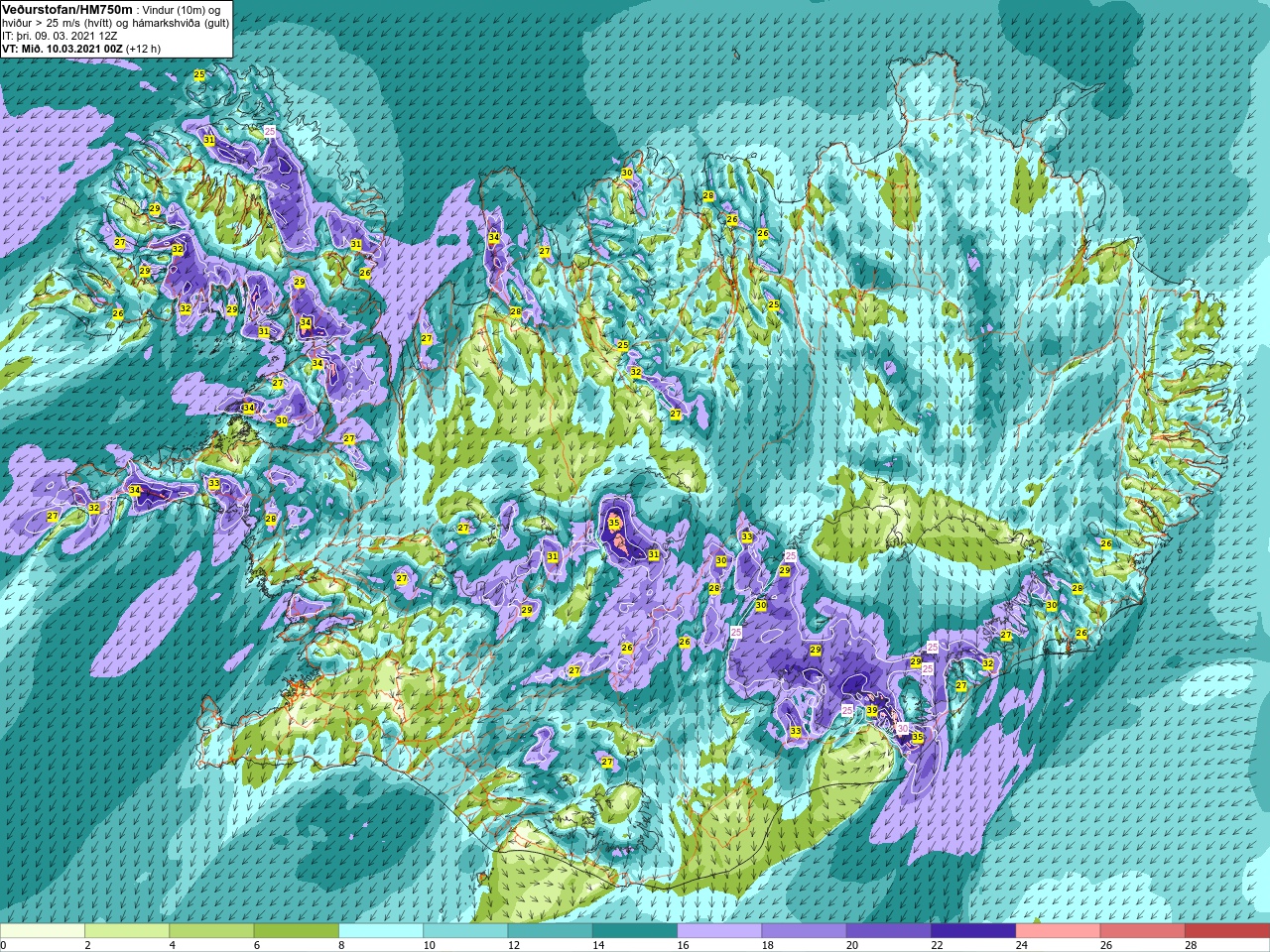
Task: Select the violet 20–22 m/s legend swatch
Action: point(889,931)
